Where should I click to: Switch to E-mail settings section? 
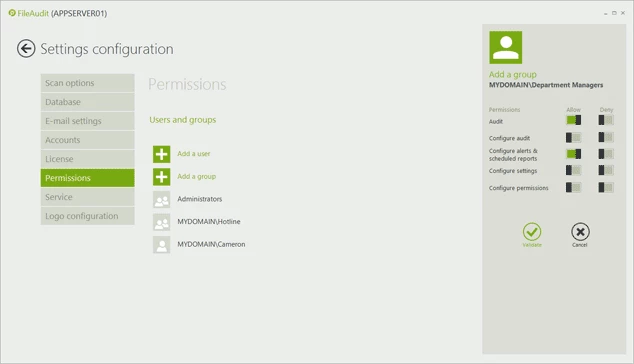(87, 121)
